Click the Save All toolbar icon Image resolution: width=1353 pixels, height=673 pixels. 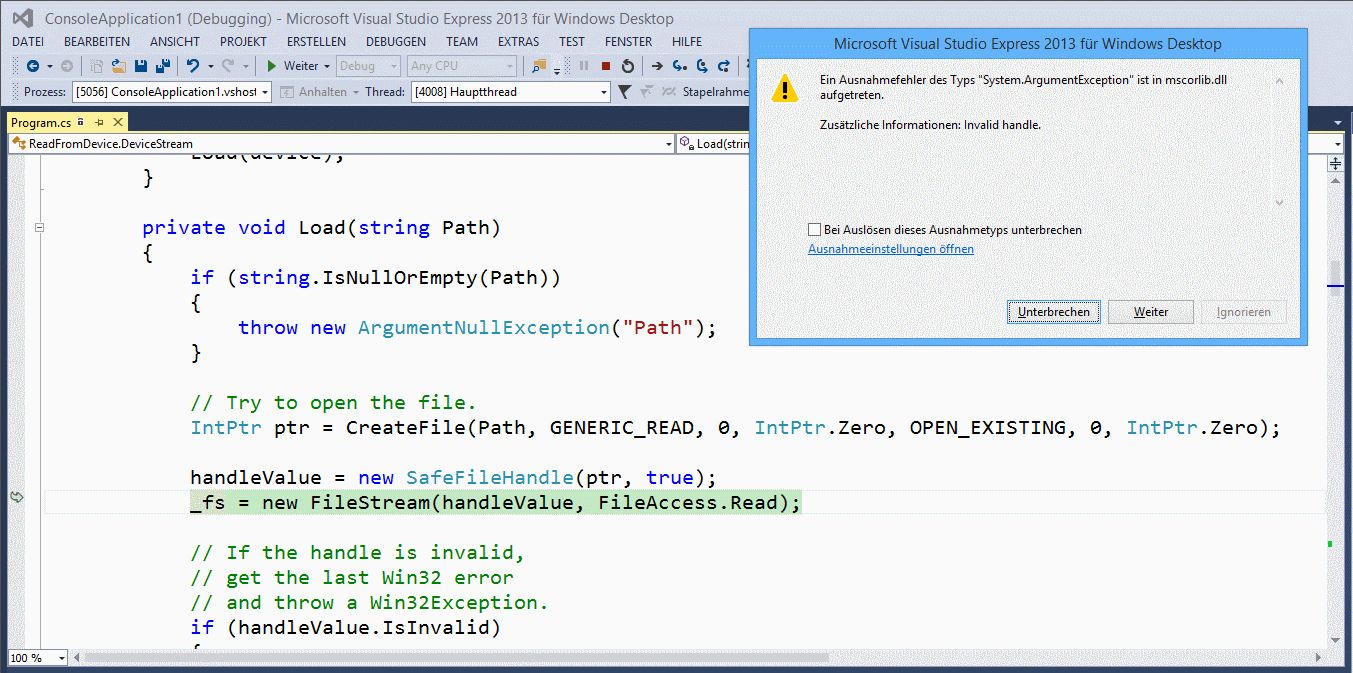coord(160,66)
